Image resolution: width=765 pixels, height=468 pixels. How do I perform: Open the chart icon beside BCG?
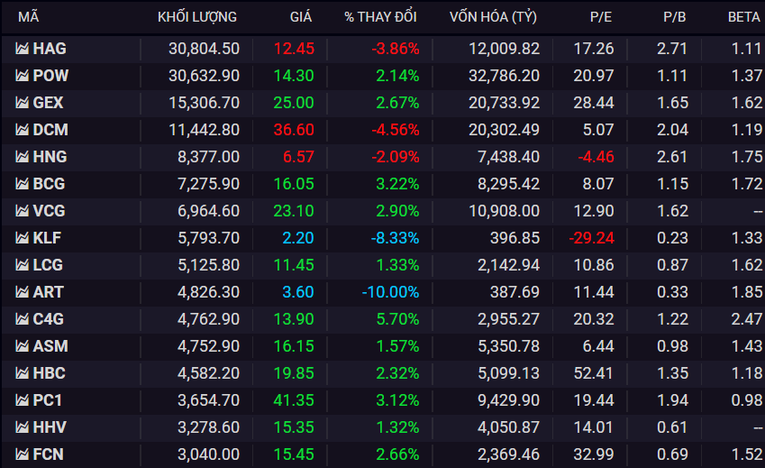[22, 183]
